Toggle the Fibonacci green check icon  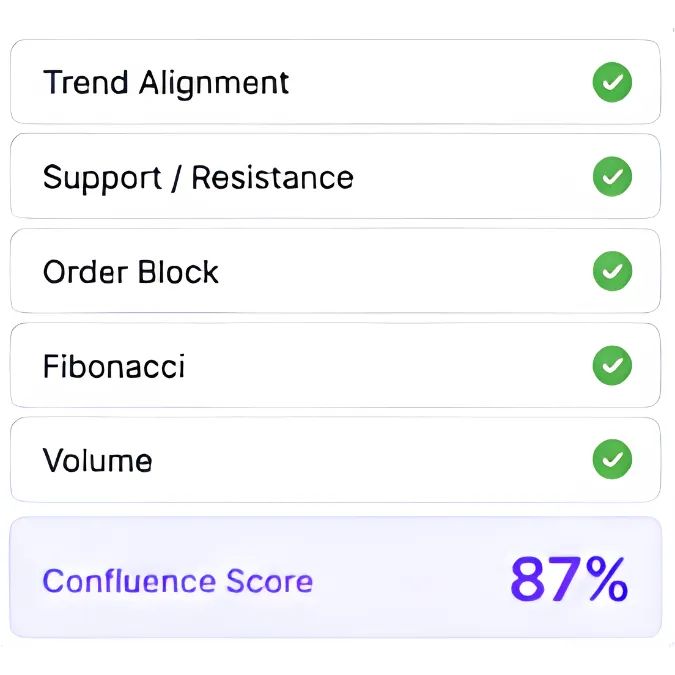pos(612,365)
